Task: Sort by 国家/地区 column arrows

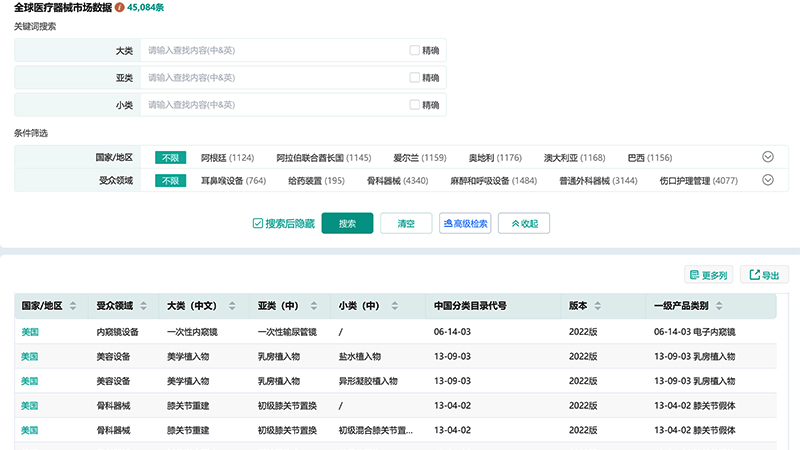Action: coord(73,306)
